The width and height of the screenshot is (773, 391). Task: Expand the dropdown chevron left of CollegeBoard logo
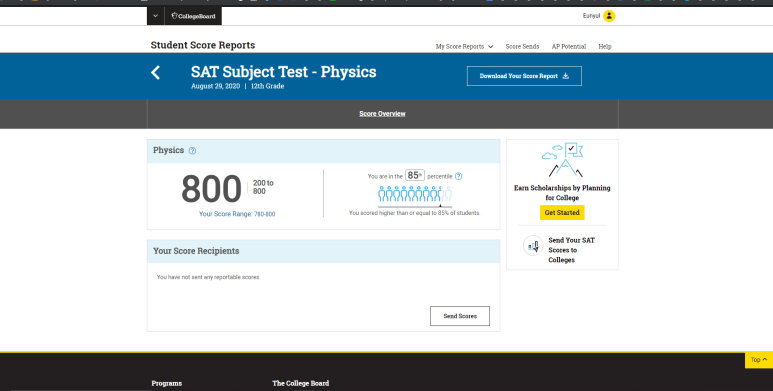point(155,16)
